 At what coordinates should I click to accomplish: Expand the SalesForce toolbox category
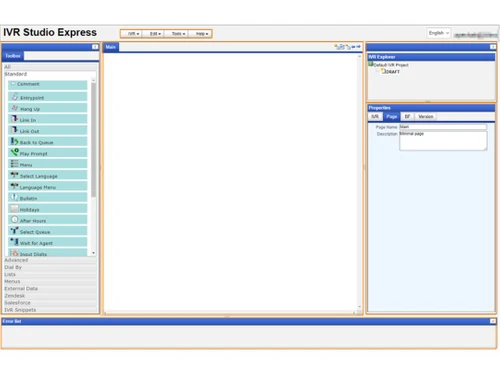[50, 303]
